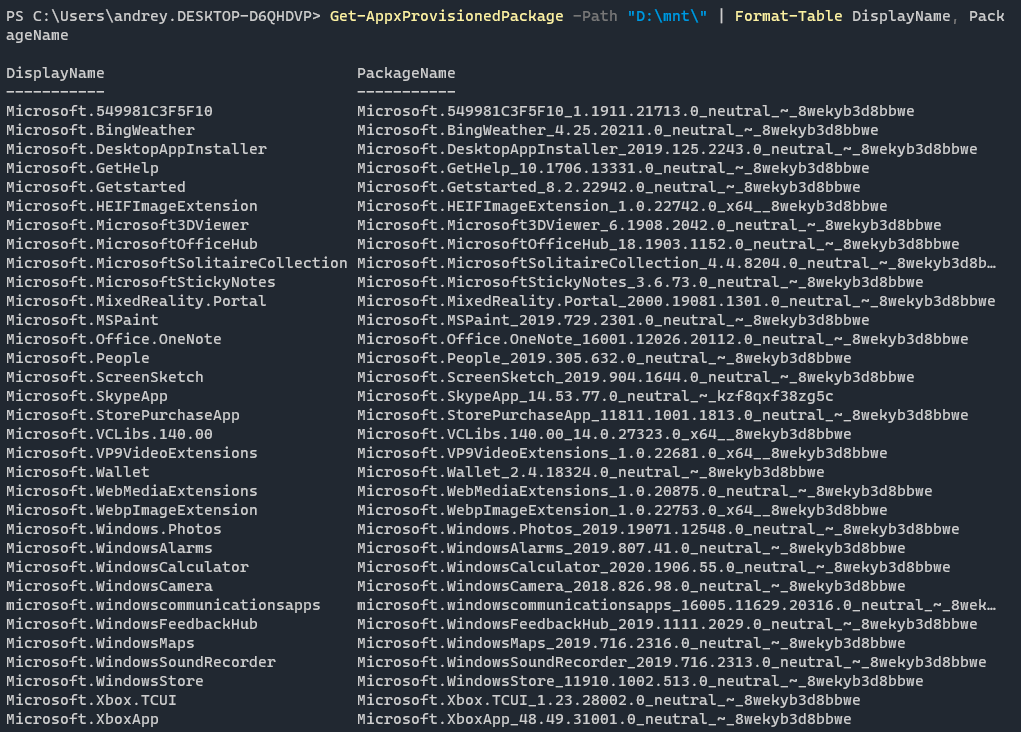Click package name DesktopAppInstaller_2019.125.2243.0
1021x732 pixels.
667,149
